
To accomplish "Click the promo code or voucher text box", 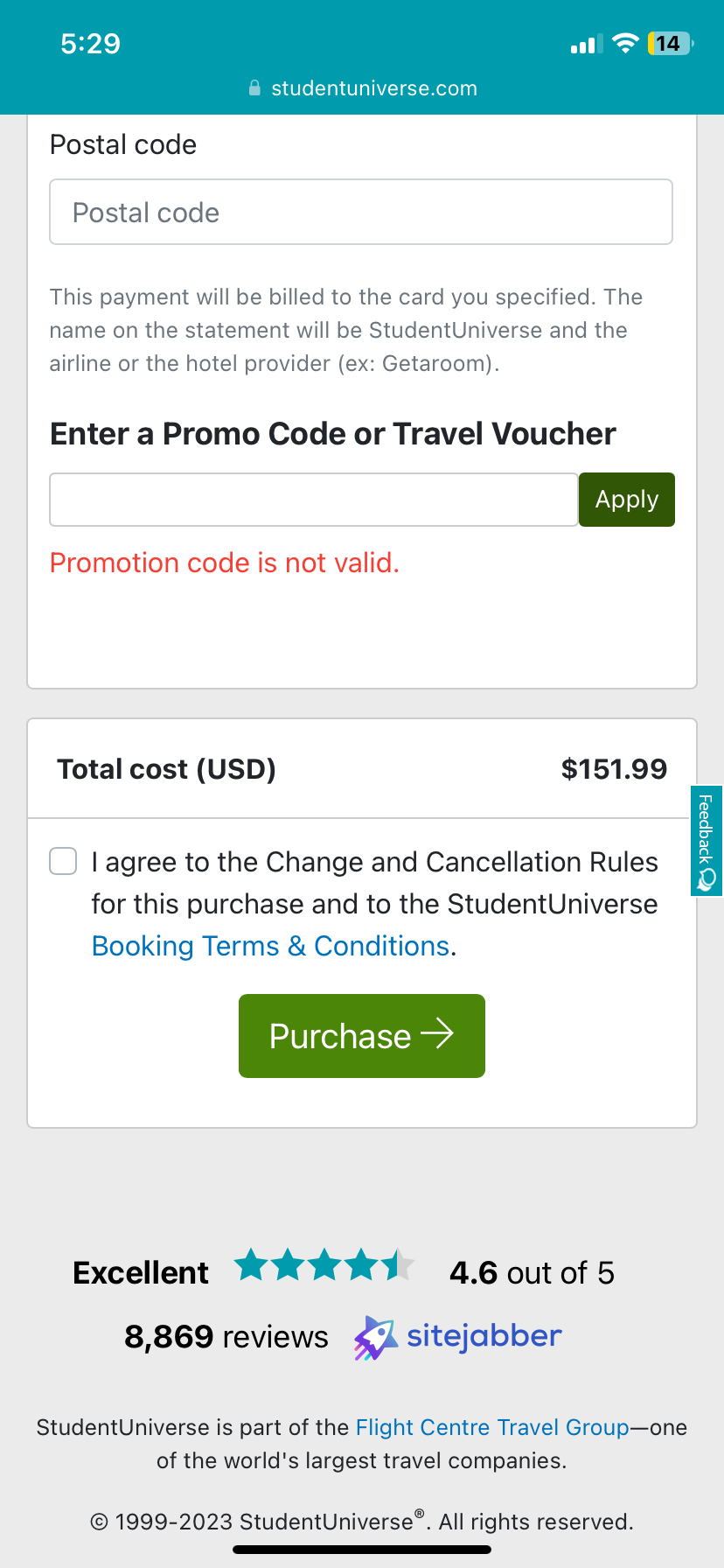I will coord(313,500).
